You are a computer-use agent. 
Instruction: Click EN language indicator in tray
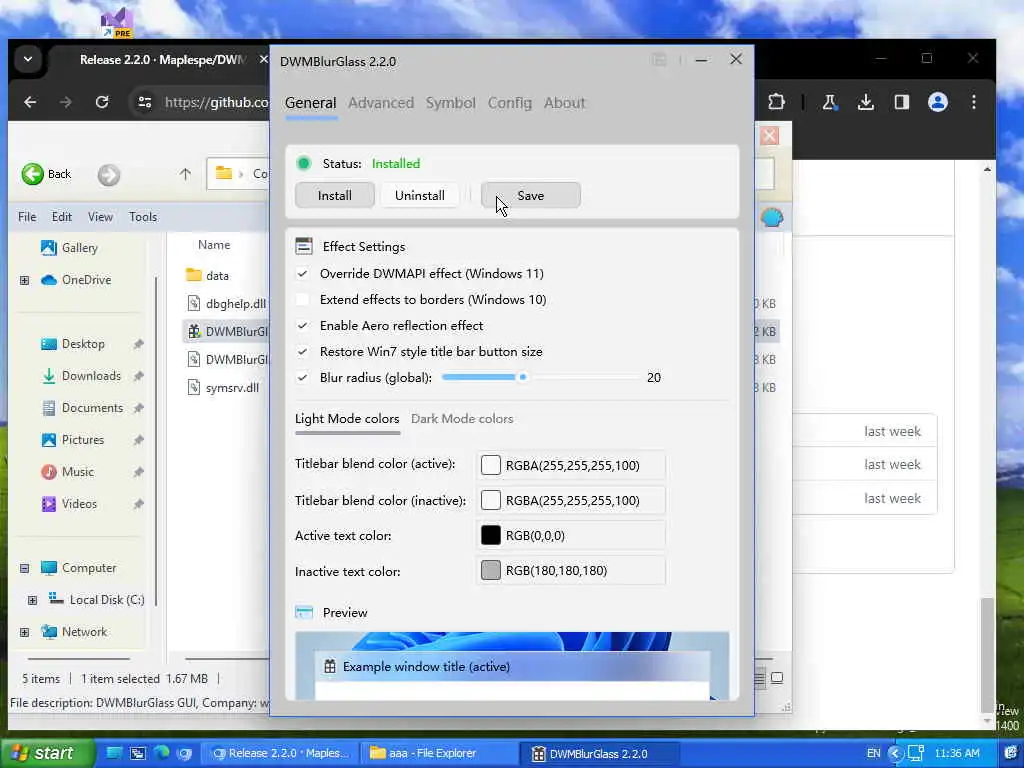tap(873, 753)
